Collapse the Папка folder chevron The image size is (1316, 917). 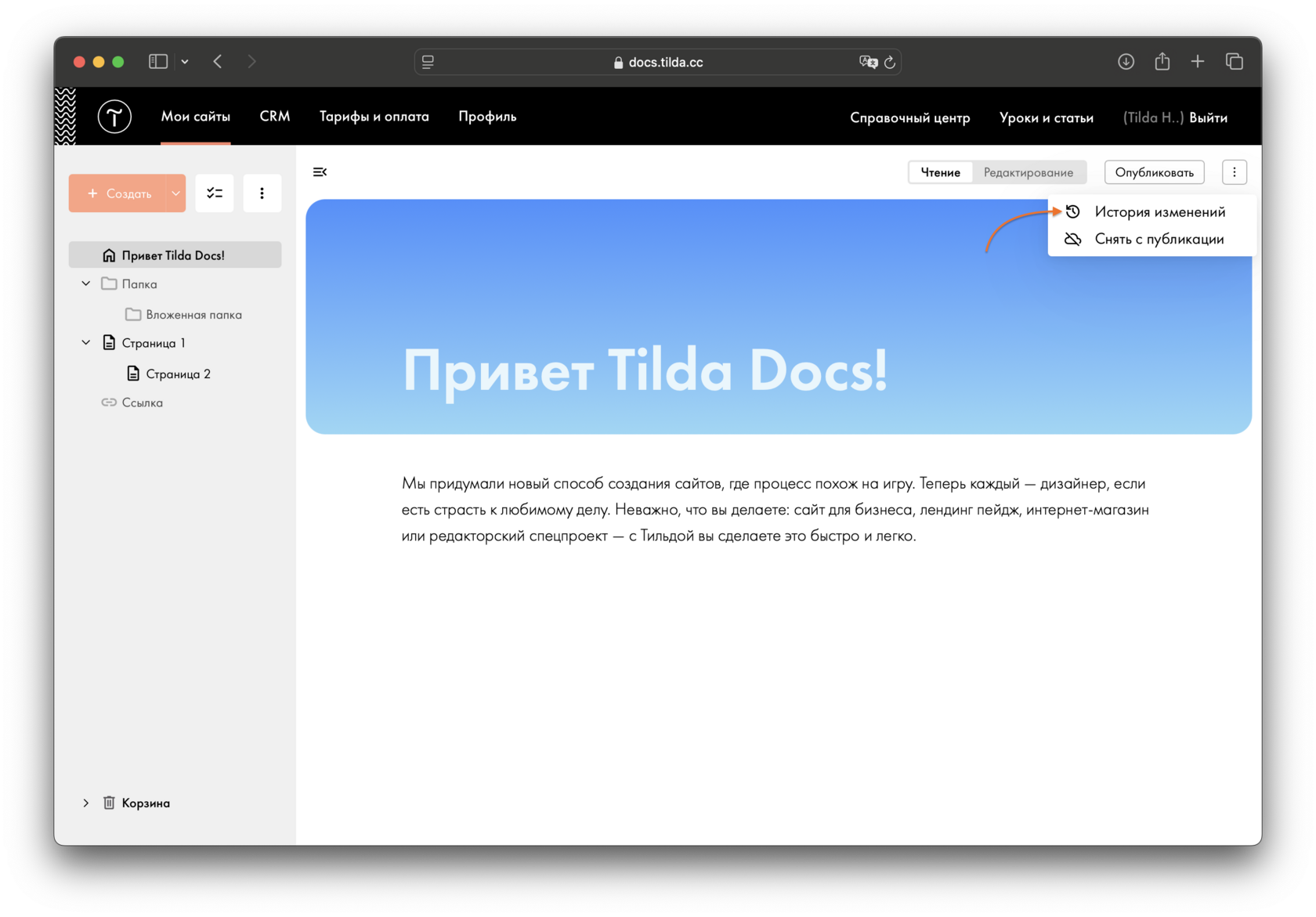point(86,283)
